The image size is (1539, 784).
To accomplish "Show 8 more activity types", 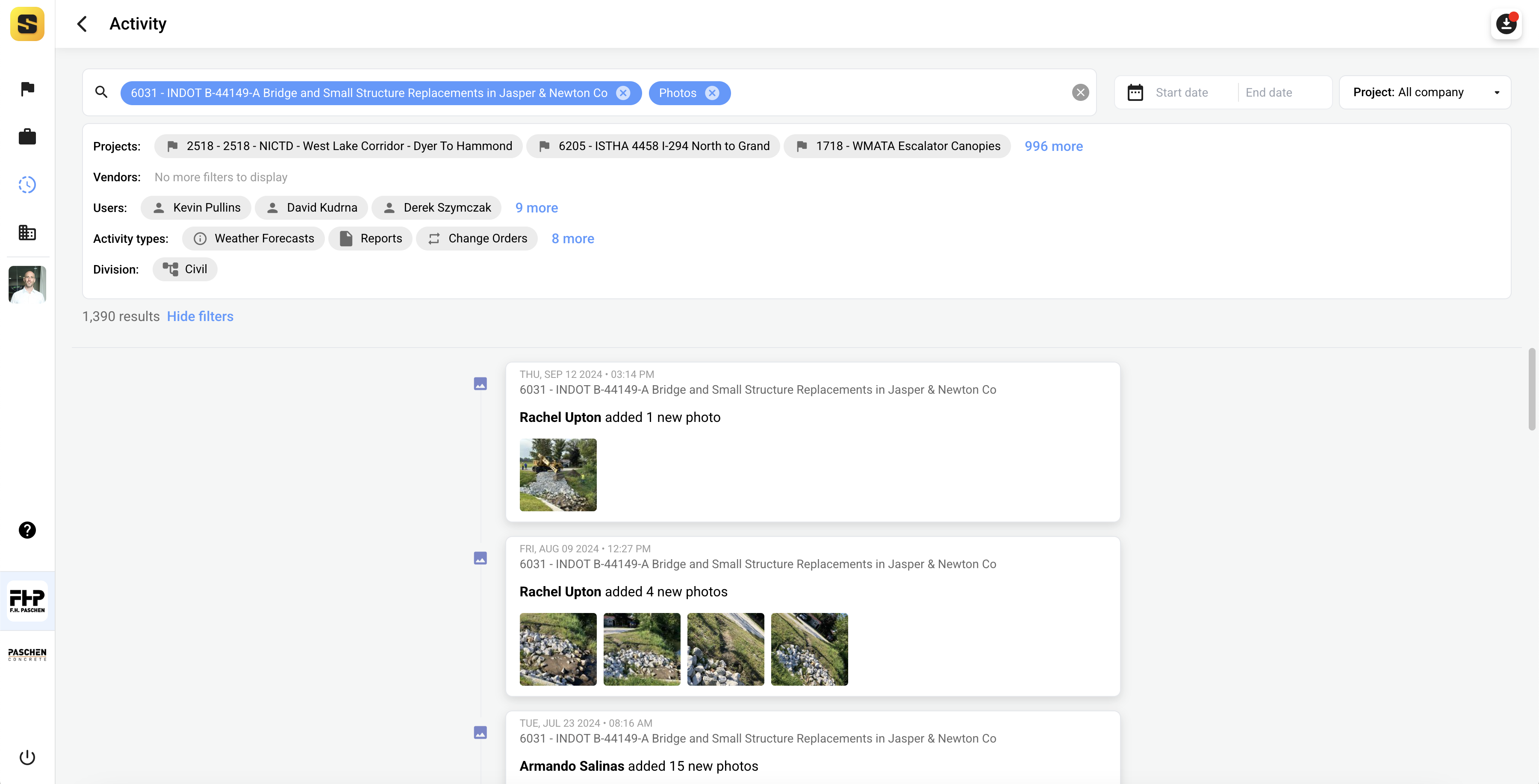I will 572,239.
